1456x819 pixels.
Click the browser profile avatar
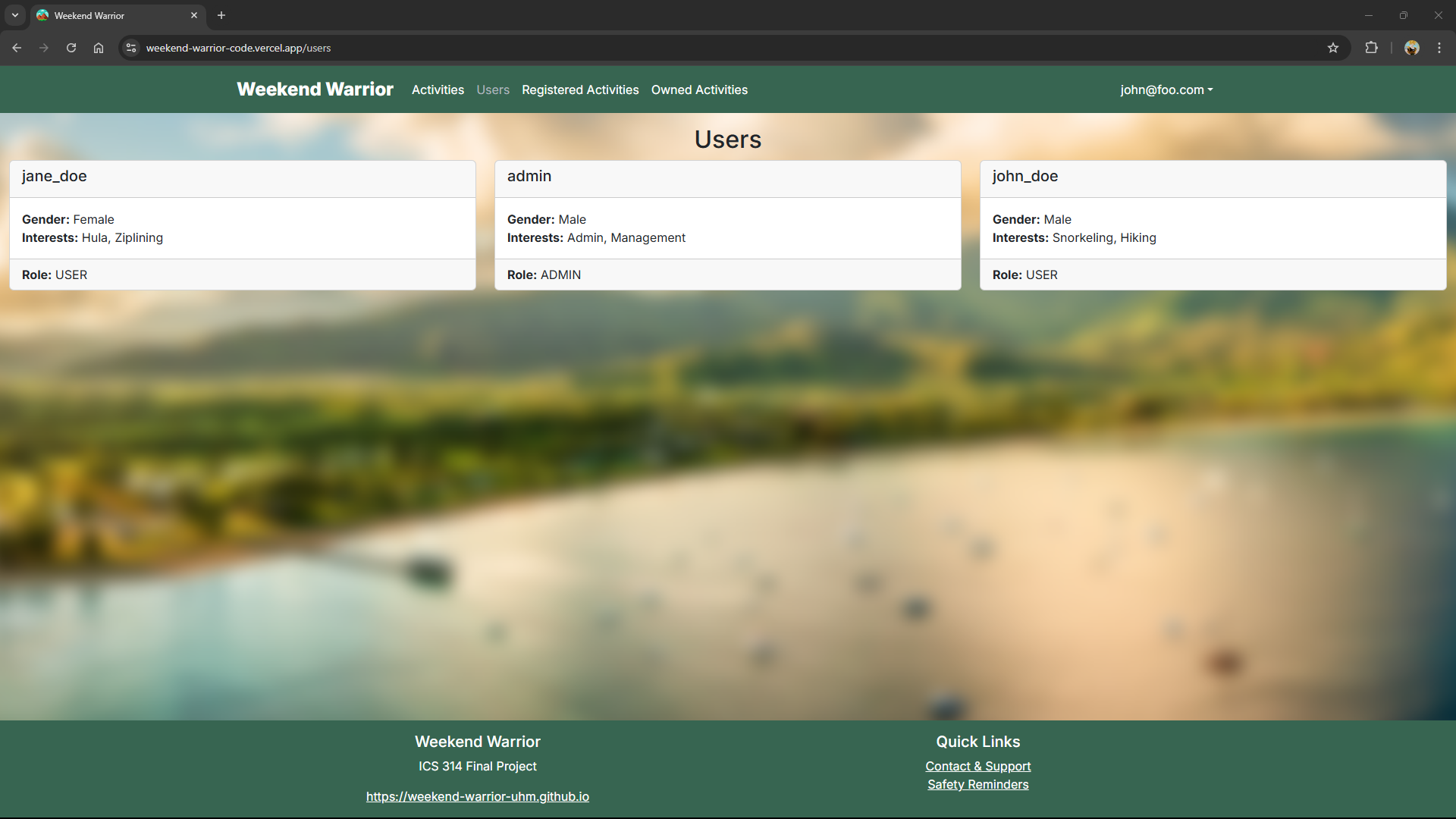[x=1412, y=47]
